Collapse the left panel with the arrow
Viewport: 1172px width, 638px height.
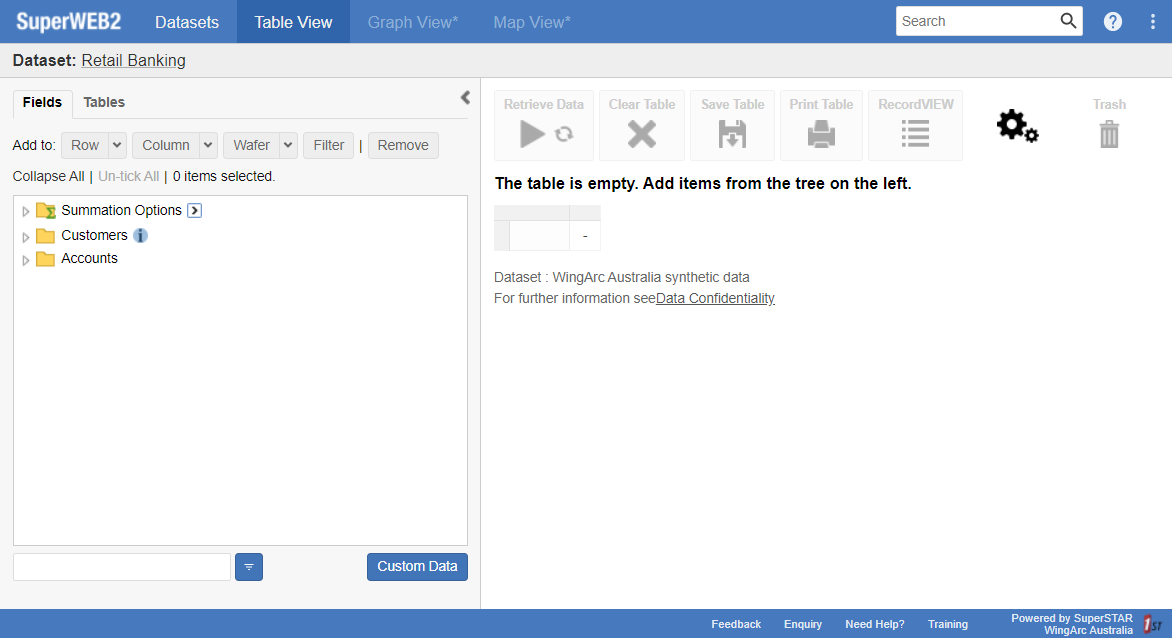[x=465, y=98]
